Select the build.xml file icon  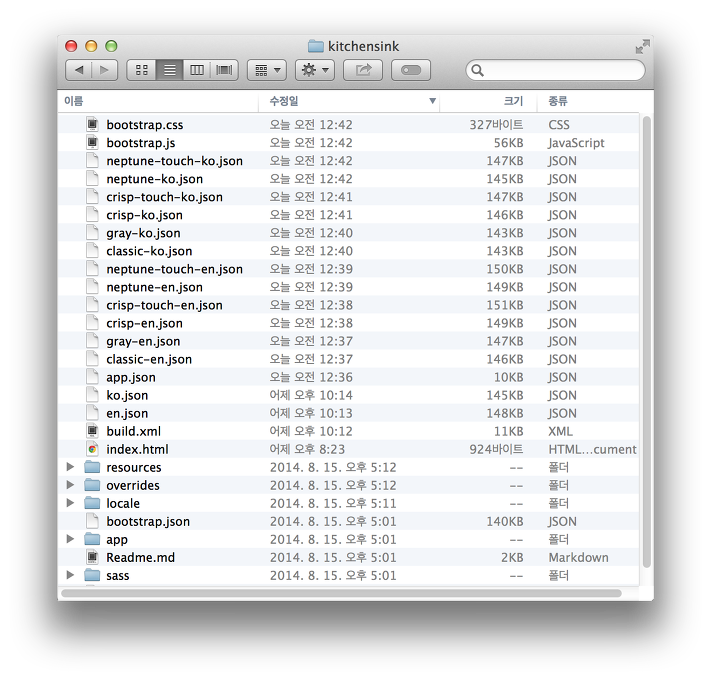pos(93,431)
